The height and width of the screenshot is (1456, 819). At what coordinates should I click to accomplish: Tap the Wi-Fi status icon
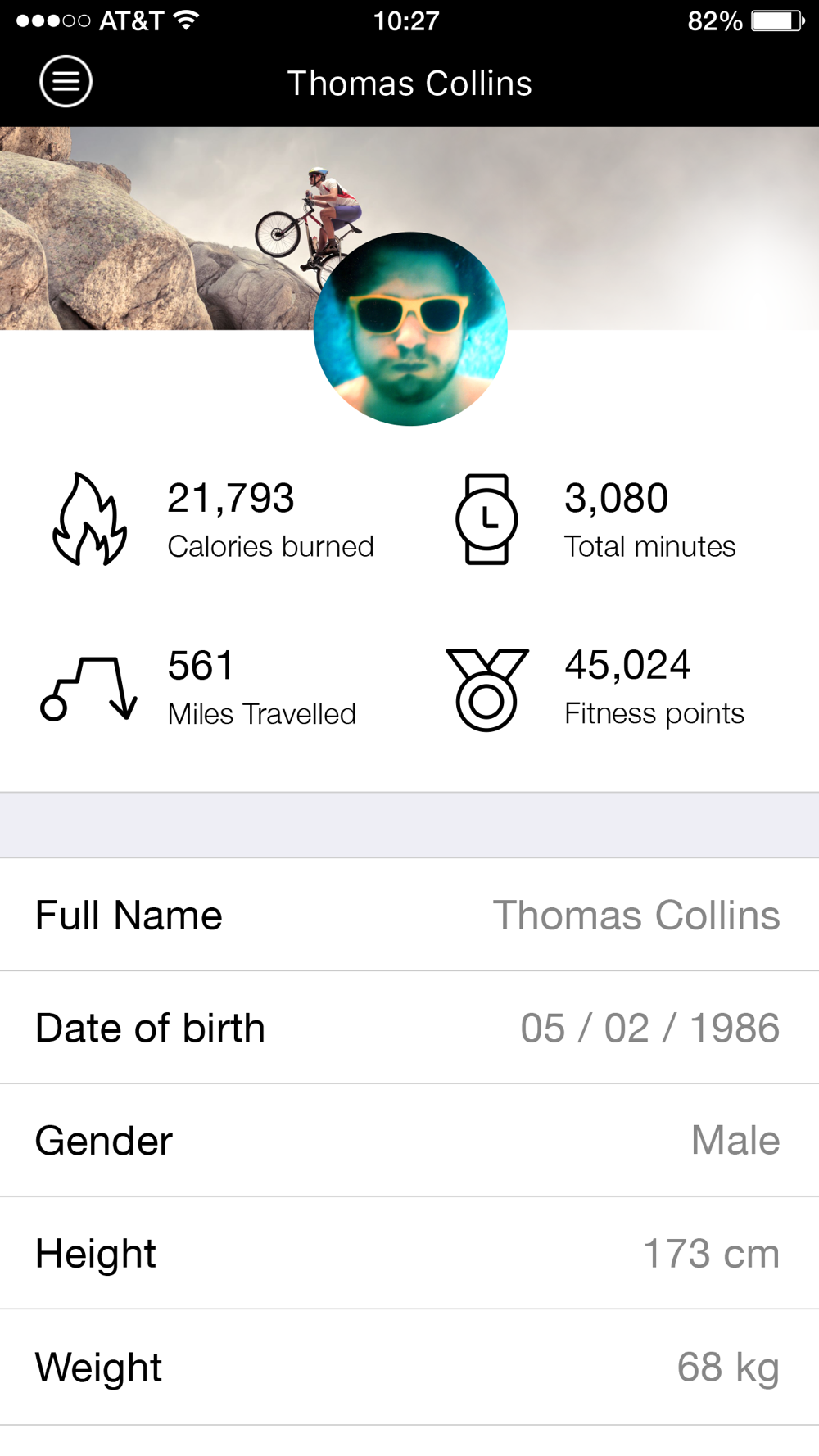click(x=188, y=20)
